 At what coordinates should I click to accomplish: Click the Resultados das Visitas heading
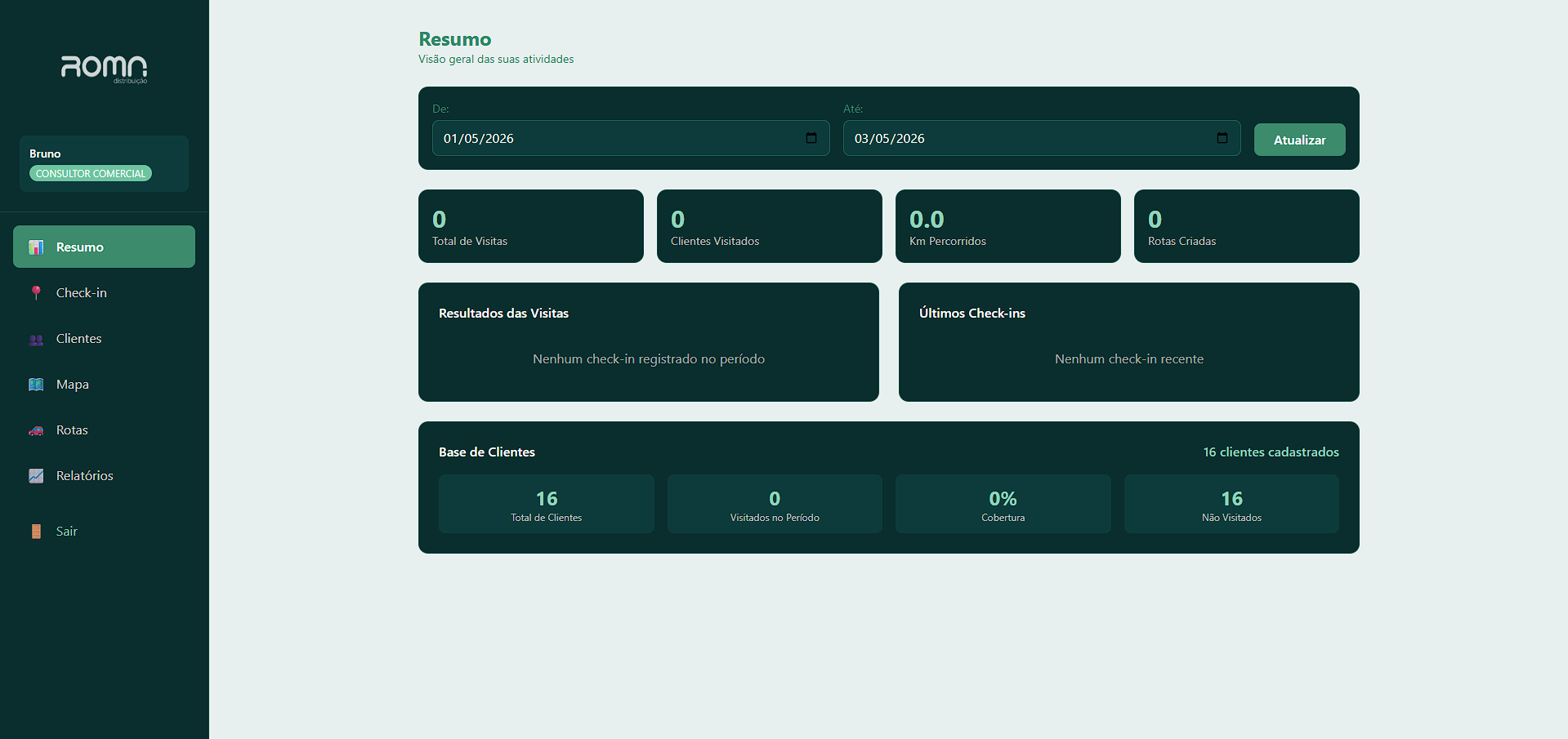tap(503, 313)
